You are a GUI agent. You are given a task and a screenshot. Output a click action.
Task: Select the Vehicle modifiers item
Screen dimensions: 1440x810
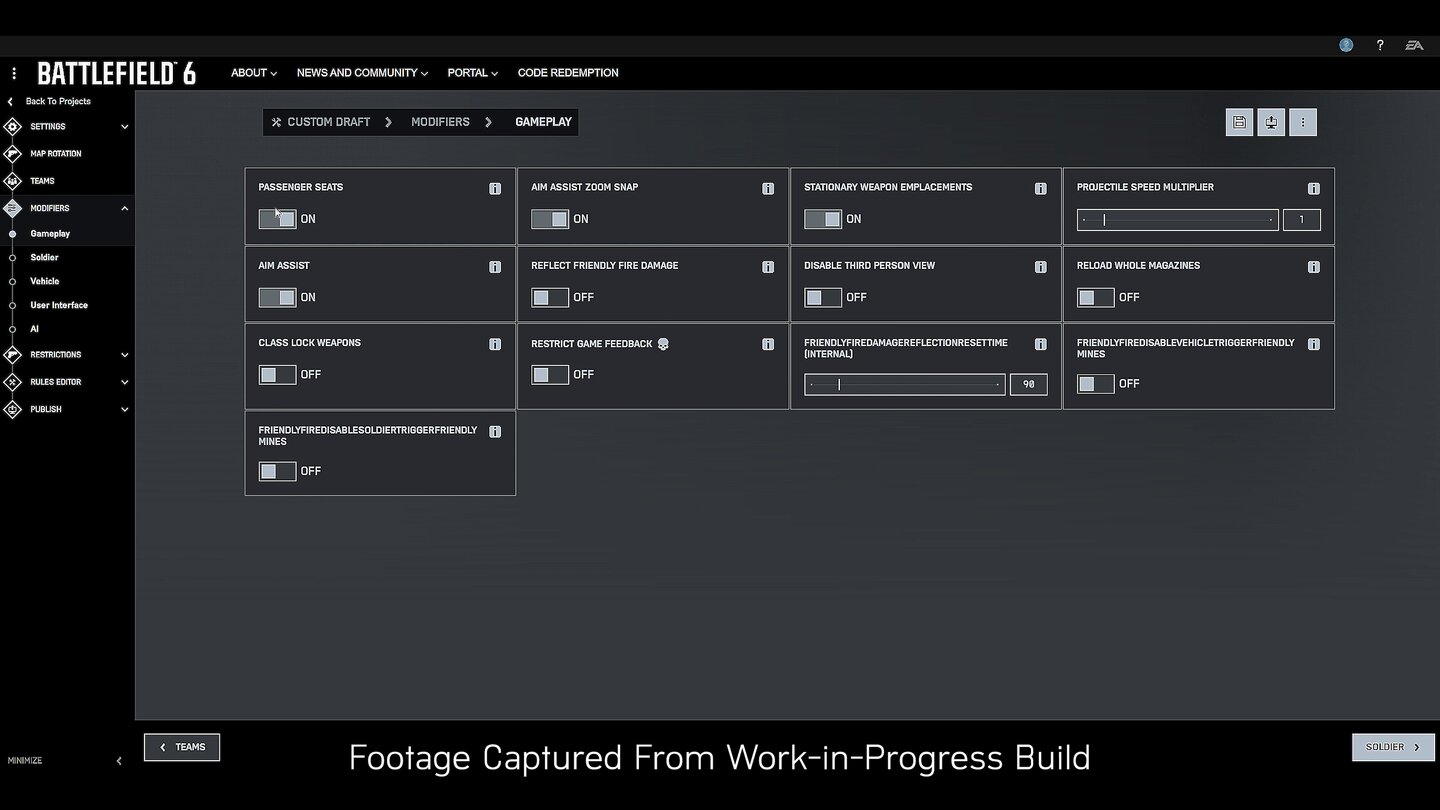pos(45,281)
